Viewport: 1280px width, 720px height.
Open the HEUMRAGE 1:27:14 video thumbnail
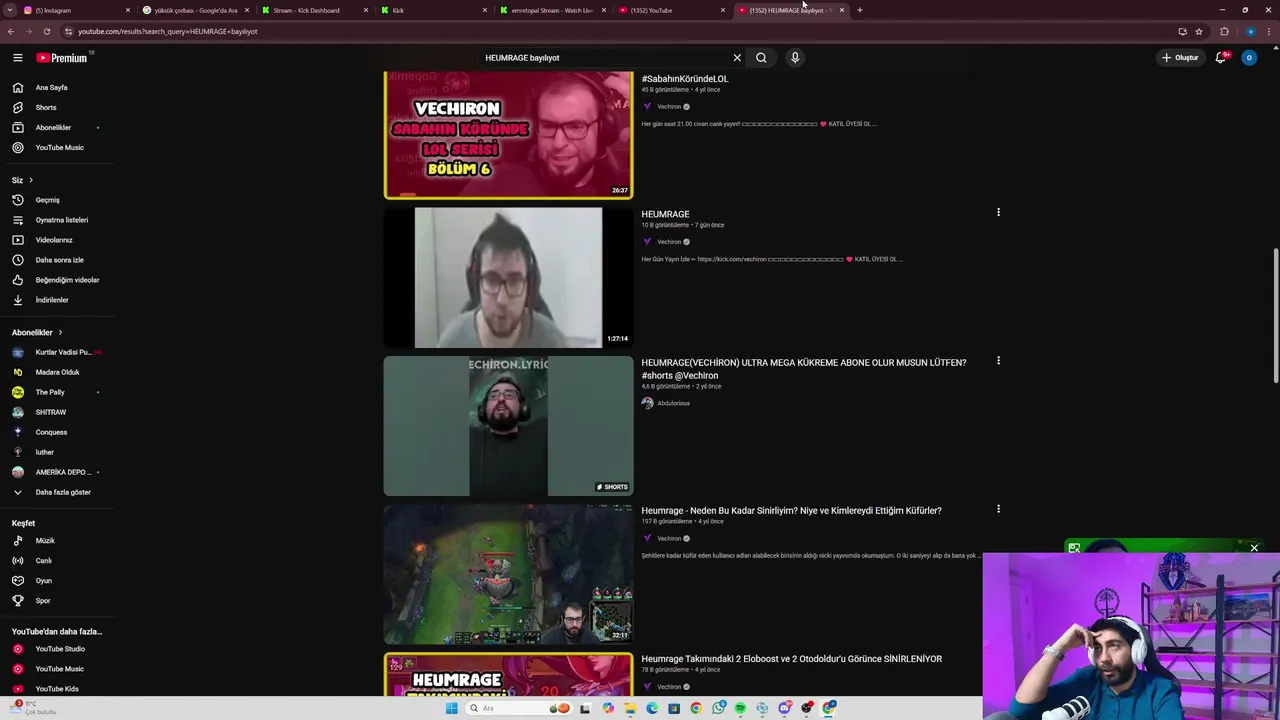(x=508, y=277)
